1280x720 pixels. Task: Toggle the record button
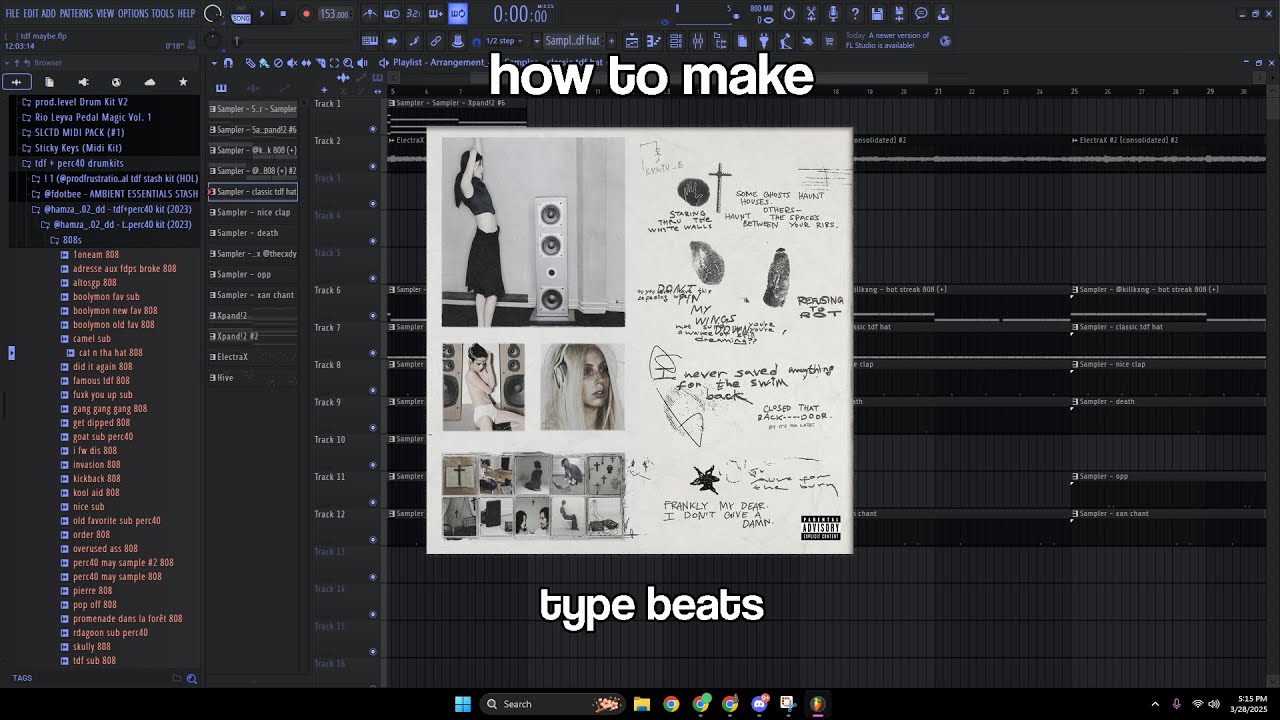(x=306, y=14)
